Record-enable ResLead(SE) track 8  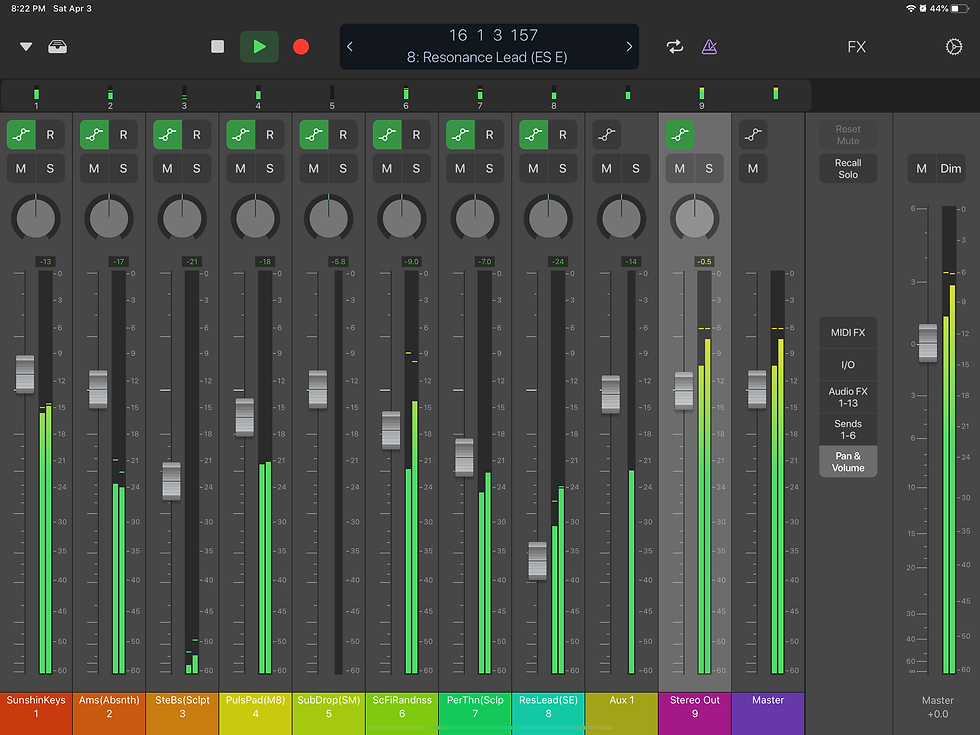click(562, 134)
